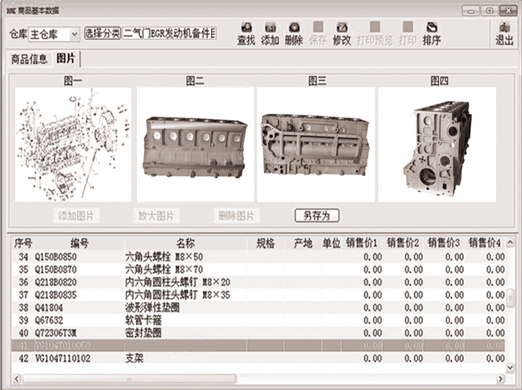Click the 另存为 save-as button

pyautogui.click(x=317, y=216)
